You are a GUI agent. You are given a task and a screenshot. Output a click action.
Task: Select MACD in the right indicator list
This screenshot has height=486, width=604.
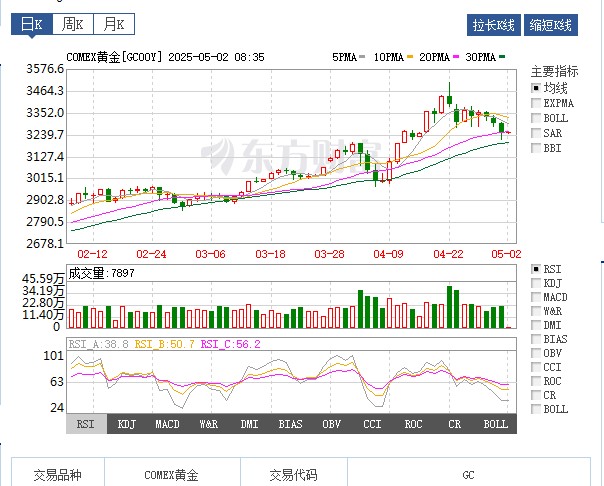tap(536, 297)
